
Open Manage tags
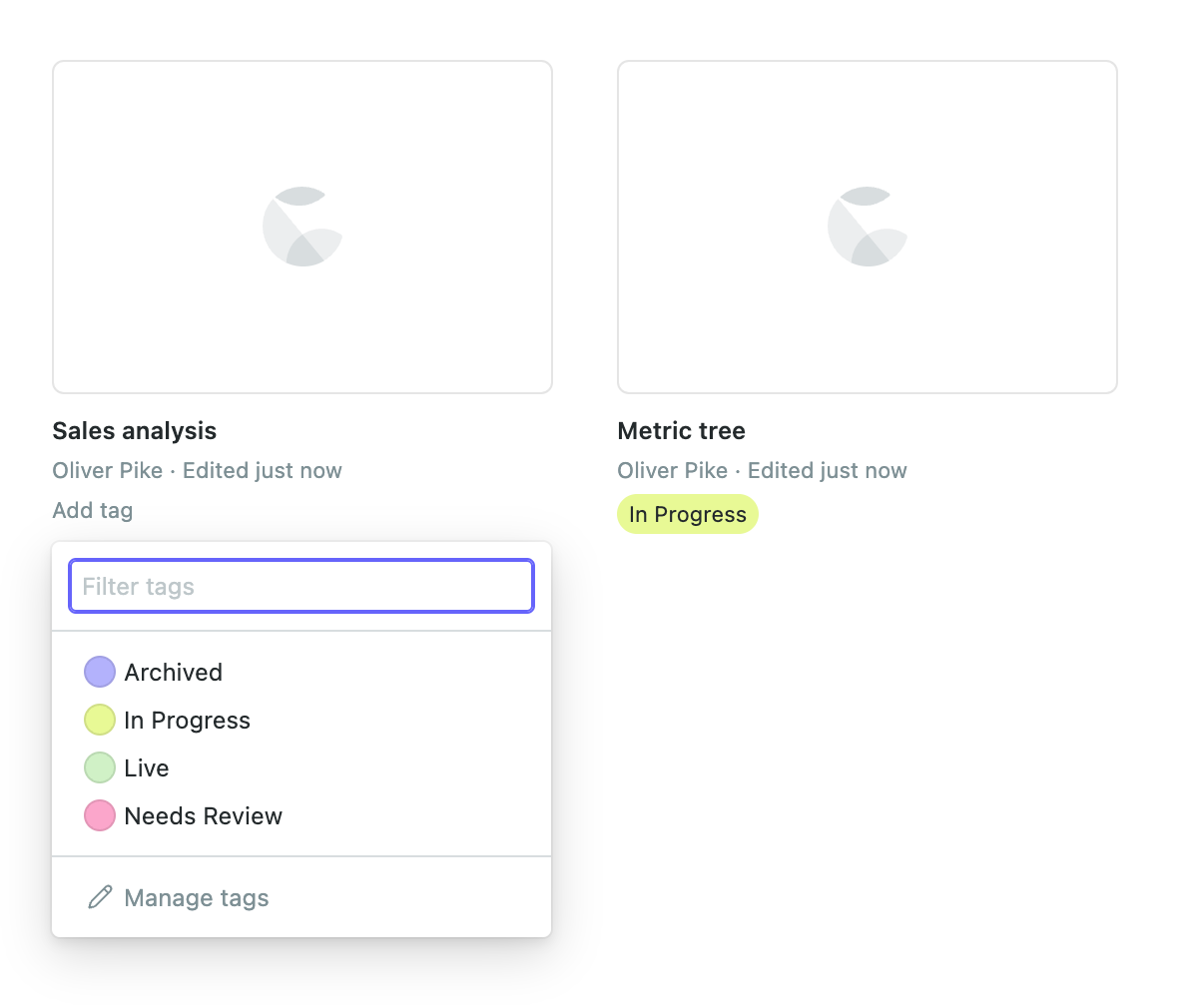[197, 897]
